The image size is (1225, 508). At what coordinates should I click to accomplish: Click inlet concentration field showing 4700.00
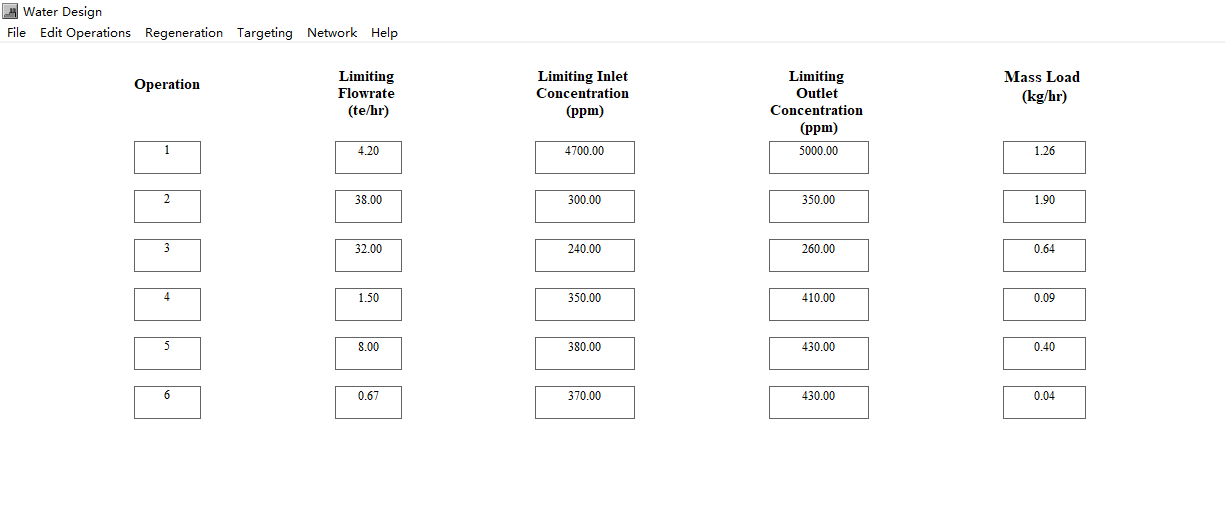[585, 157]
